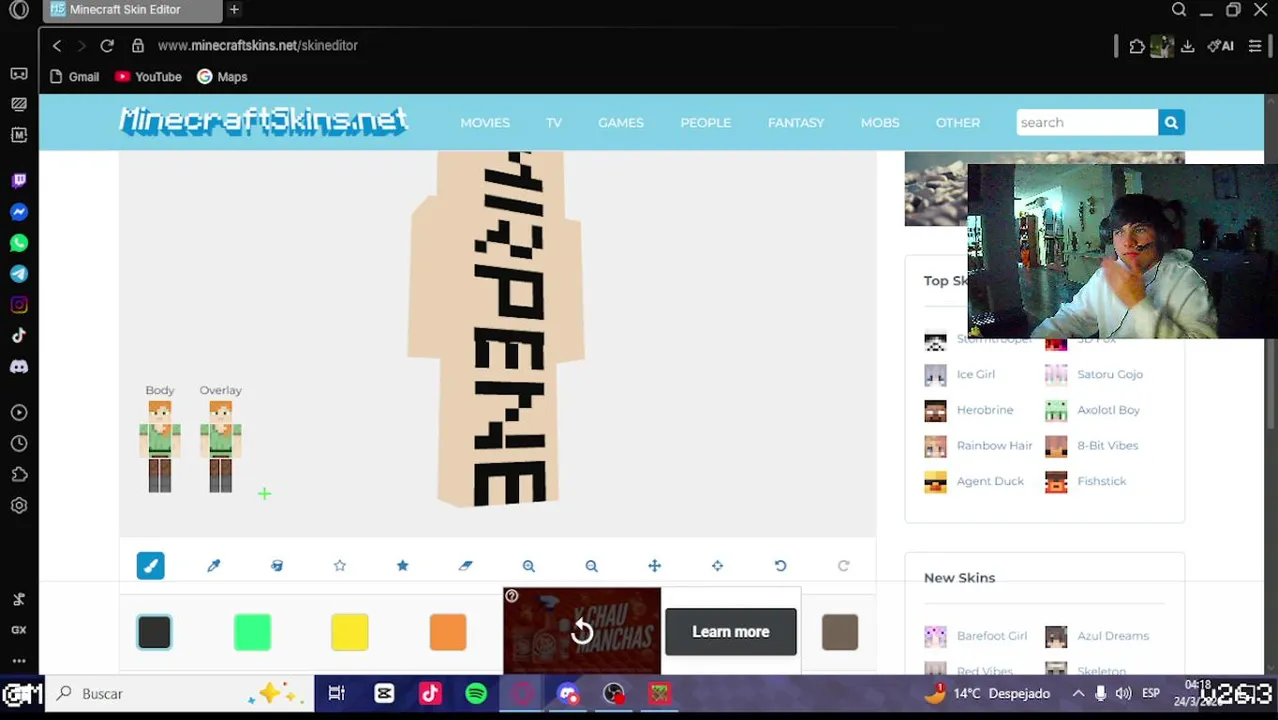
Task: Click the taskbar Buscar search box
Action: [x=180, y=693]
